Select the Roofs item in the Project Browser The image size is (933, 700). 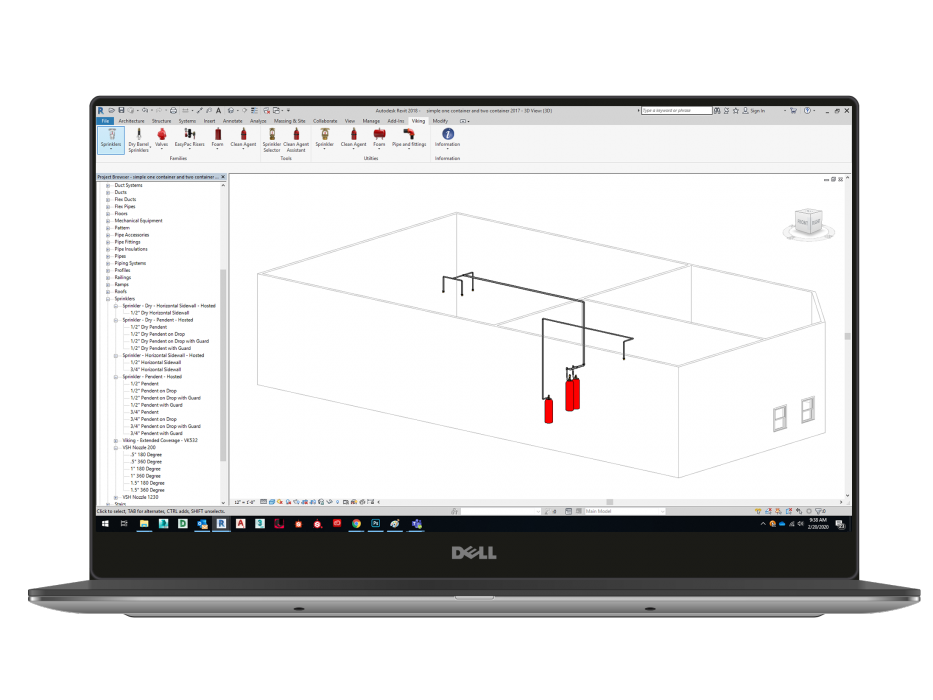point(121,292)
